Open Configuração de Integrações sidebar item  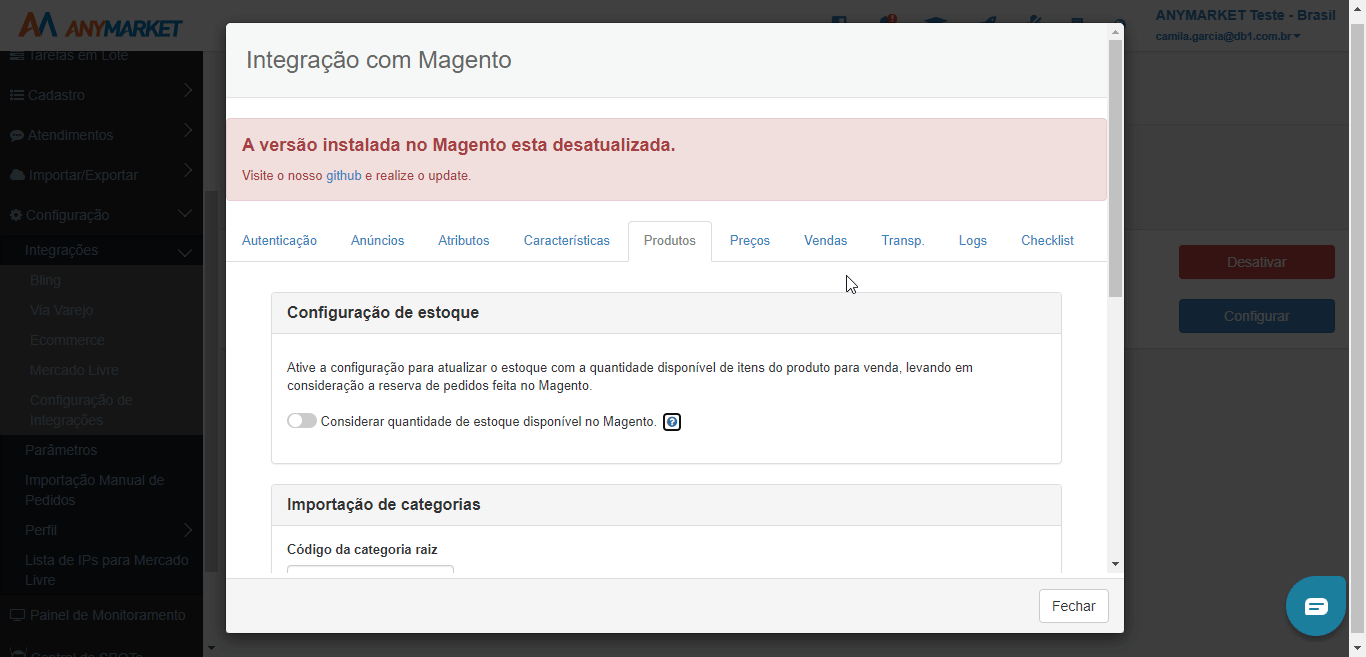click(81, 410)
